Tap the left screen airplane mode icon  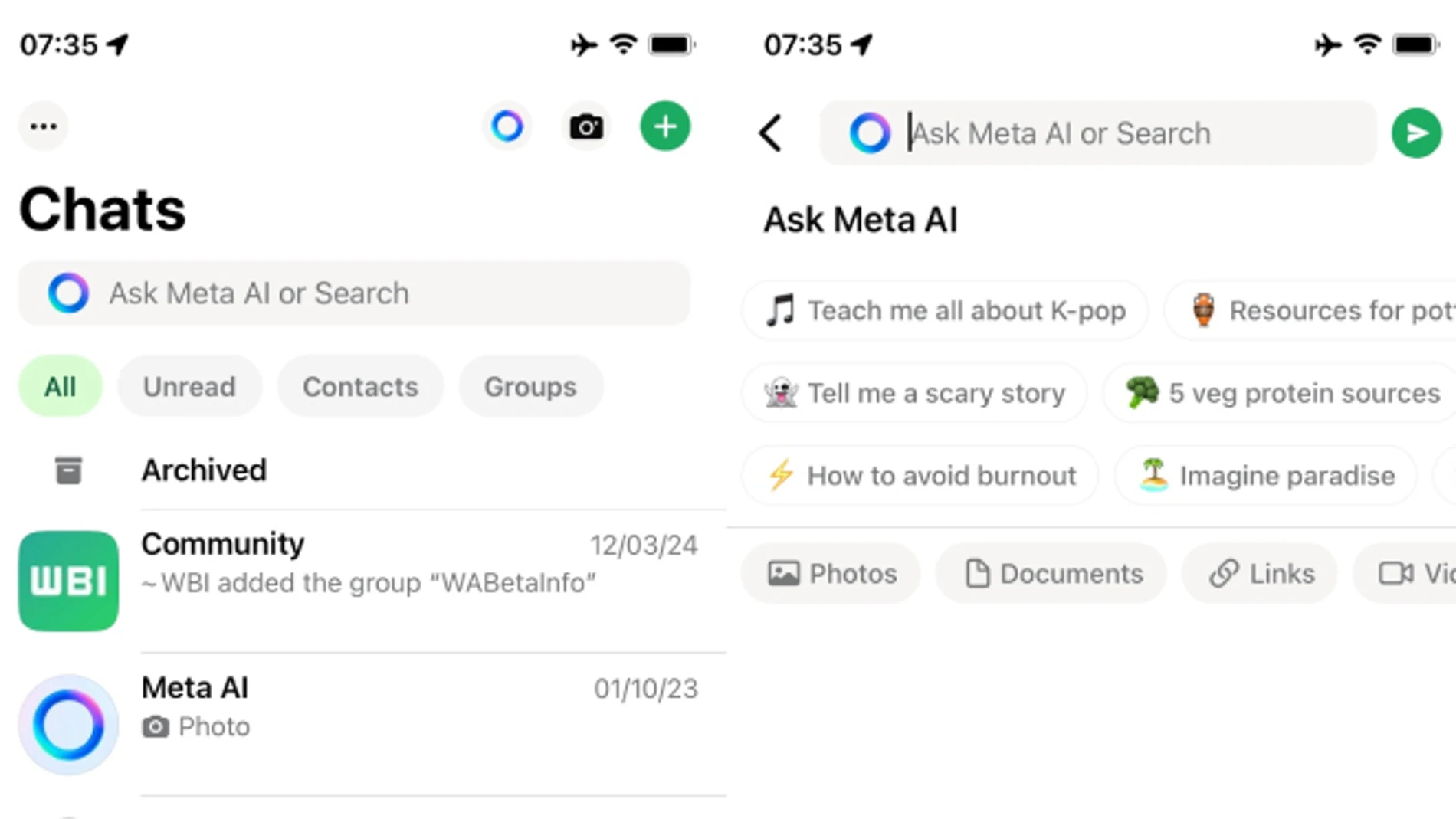point(584,45)
